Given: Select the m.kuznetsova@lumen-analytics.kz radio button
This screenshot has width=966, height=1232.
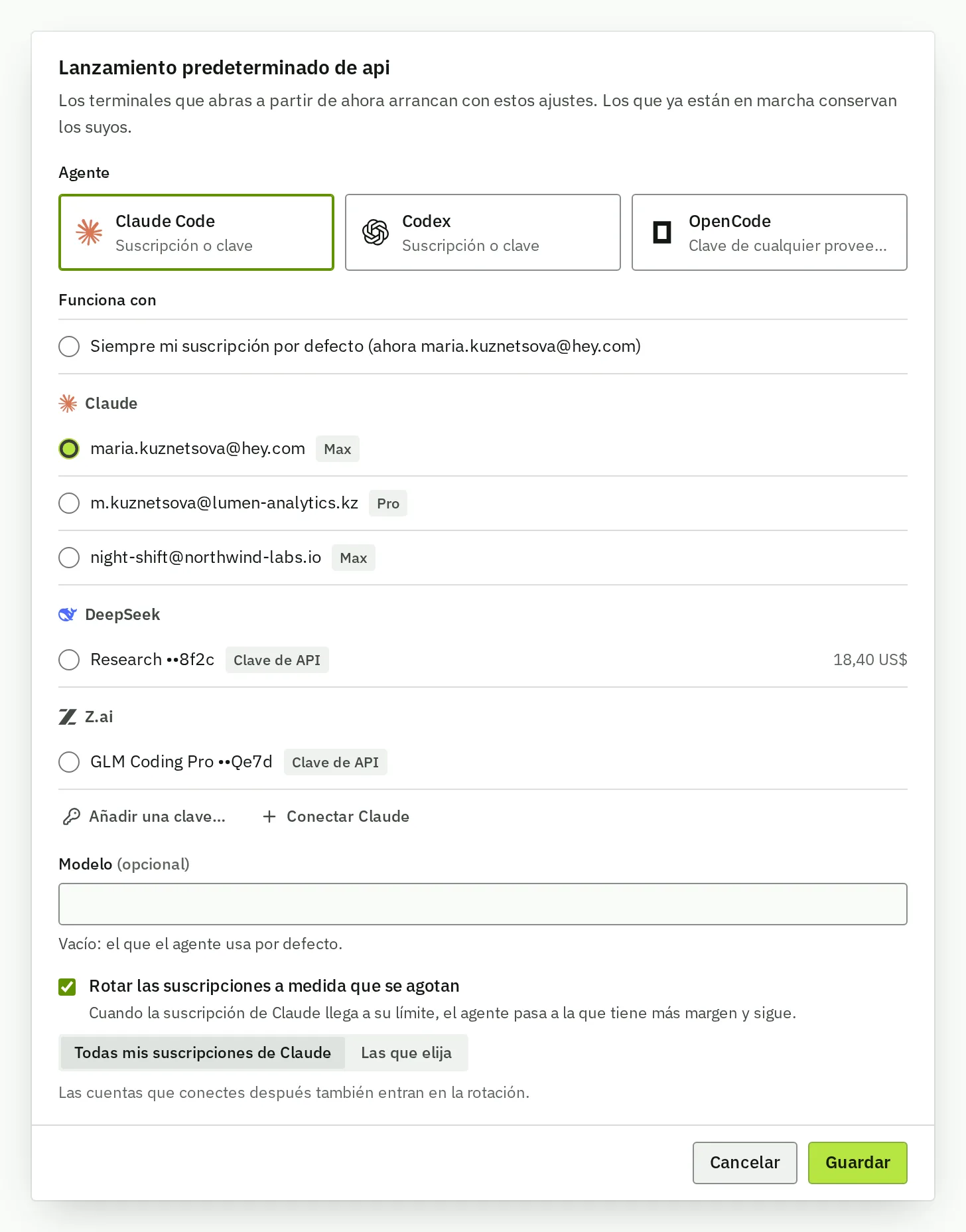Looking at the screenshot, I should tap(69, 503).
